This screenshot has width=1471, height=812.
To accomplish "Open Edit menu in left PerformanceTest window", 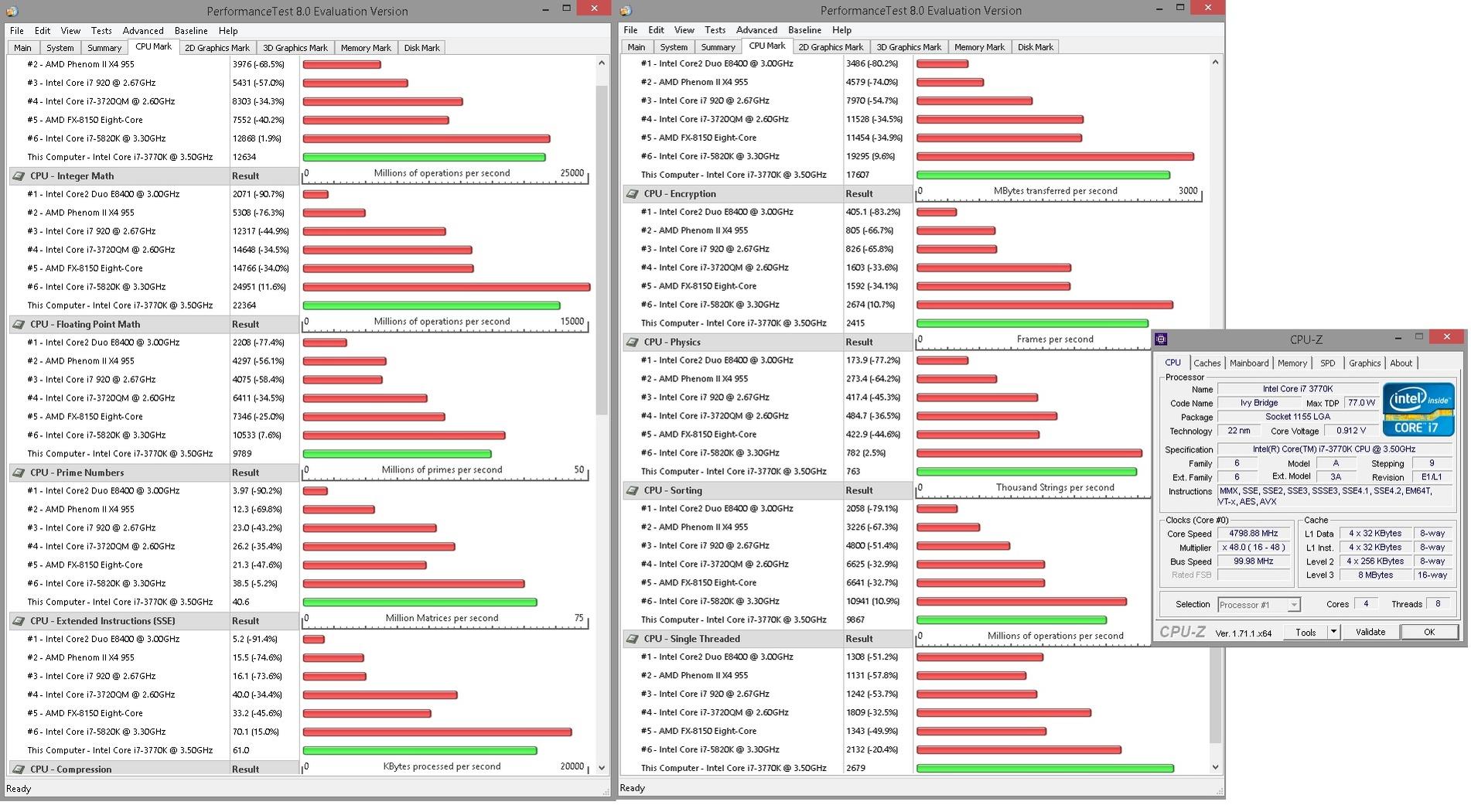I will pos(43,31).
